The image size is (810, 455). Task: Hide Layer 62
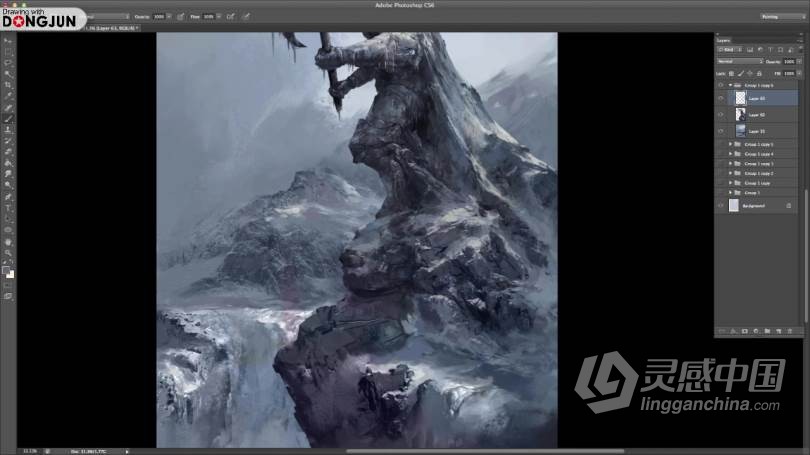(x=721, y=115)
